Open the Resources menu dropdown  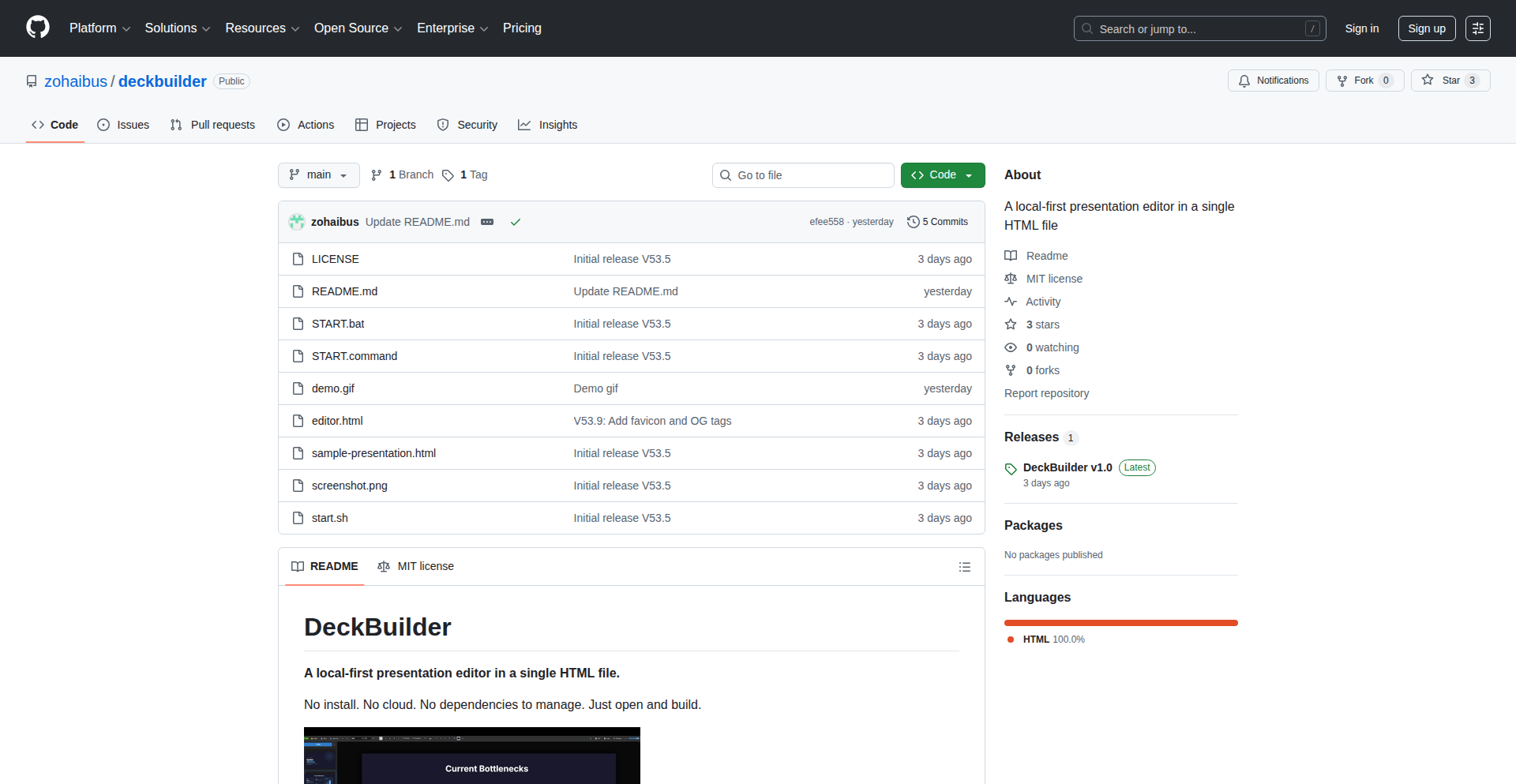pyautogui.click(x=261, y=28)
